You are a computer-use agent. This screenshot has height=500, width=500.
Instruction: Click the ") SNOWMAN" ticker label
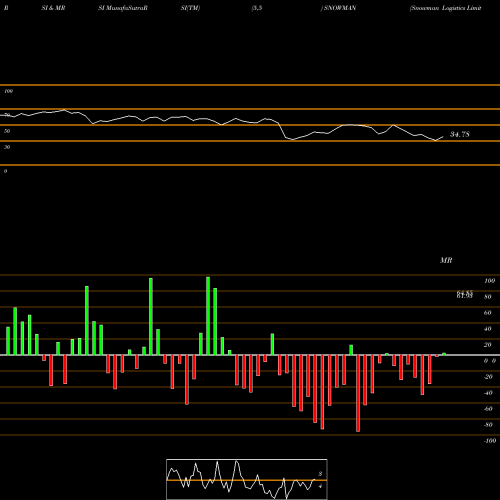pyautogui.click(x=339, y=8)
